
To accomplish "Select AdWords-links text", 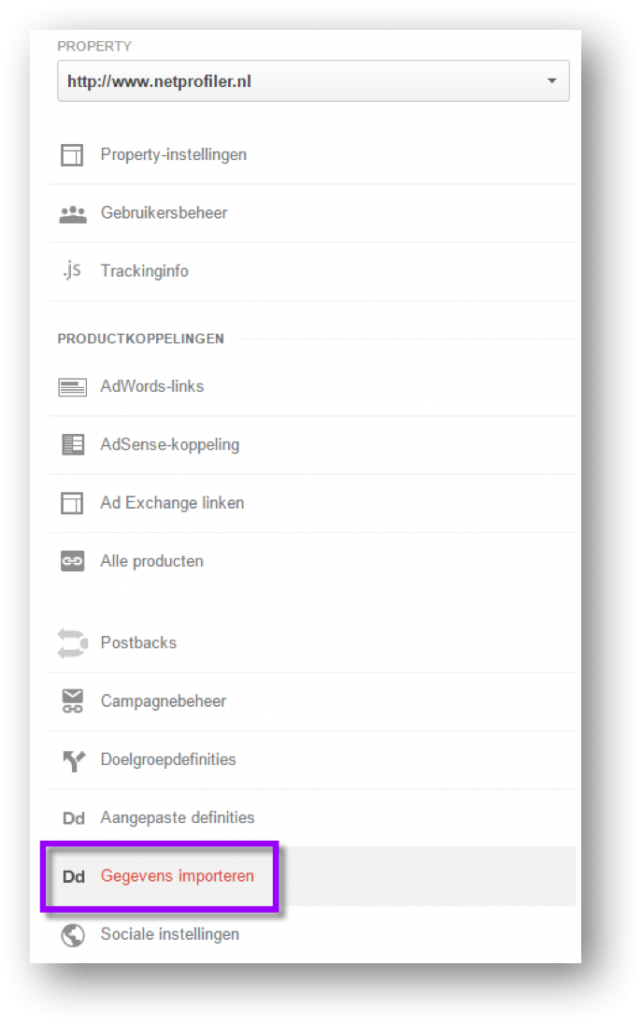I will pyautogui.click(x=152, y=387).
